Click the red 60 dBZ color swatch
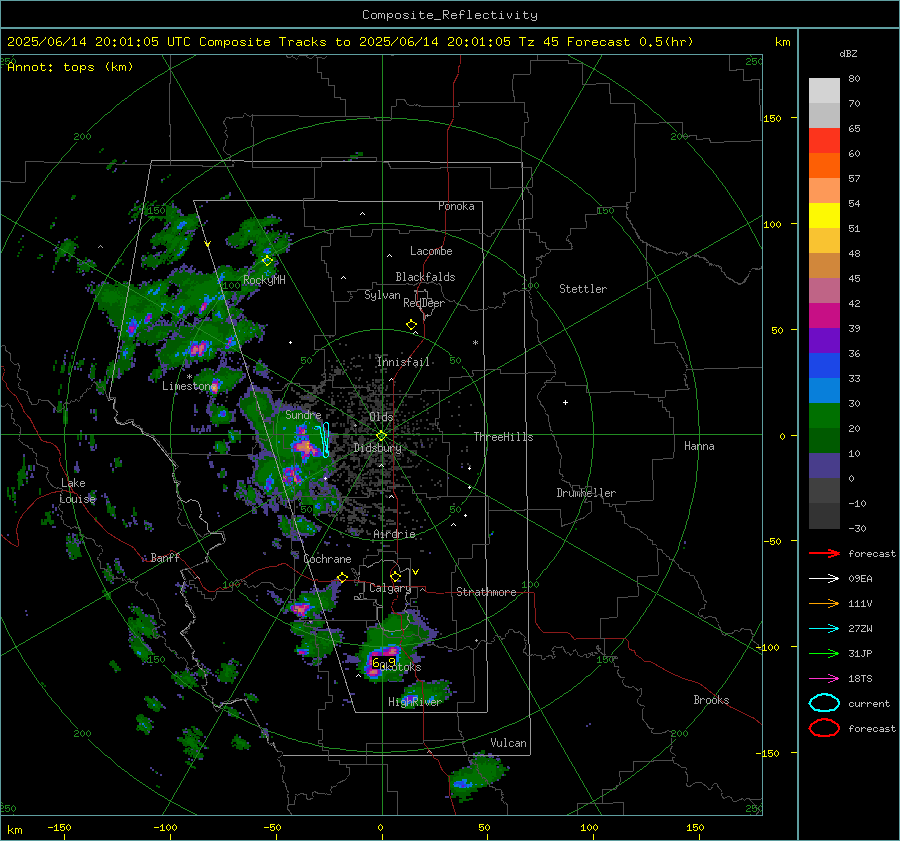 [x=824, y=141]
